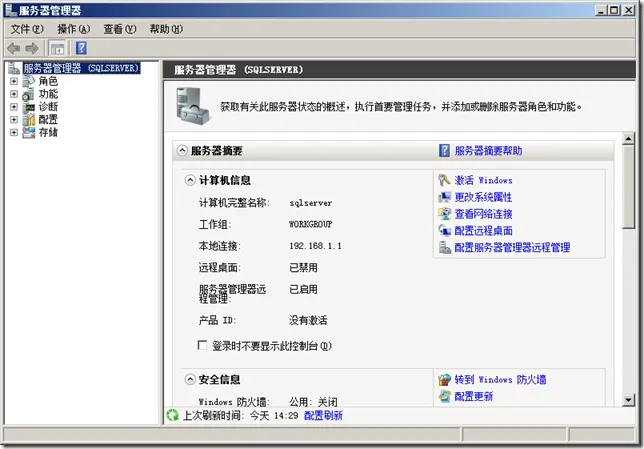Expand the 配置 tree node
Screen dimensions: 644x449
click(14, 120)
